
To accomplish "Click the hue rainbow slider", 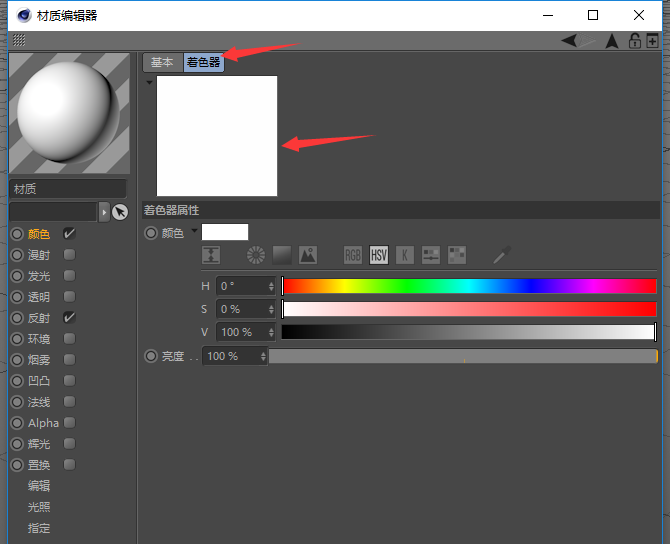I will click(469, 286).
